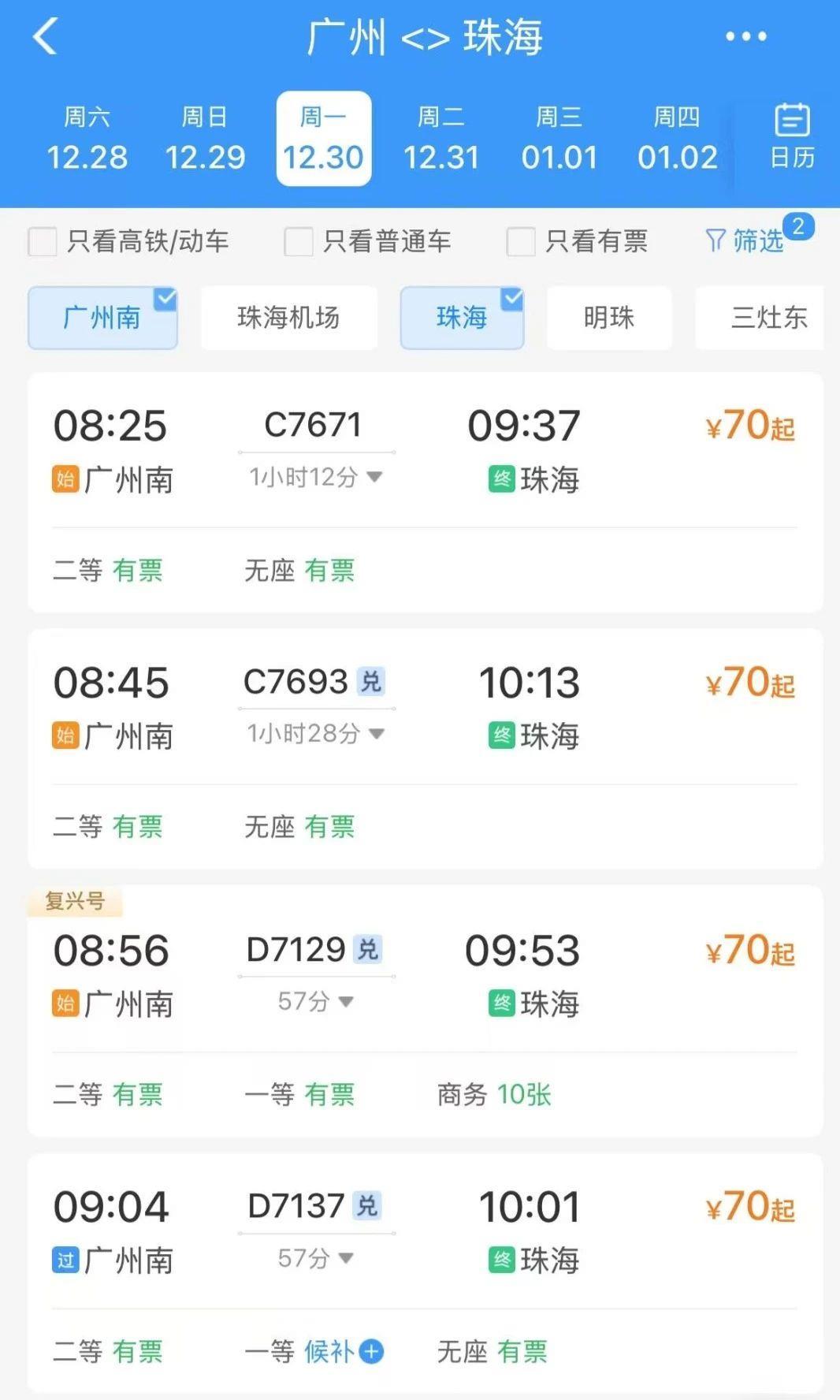840x1400 pixels.
Task: Expand the C7693 1小时28分 duration arrow
Action: click(377, 734)
